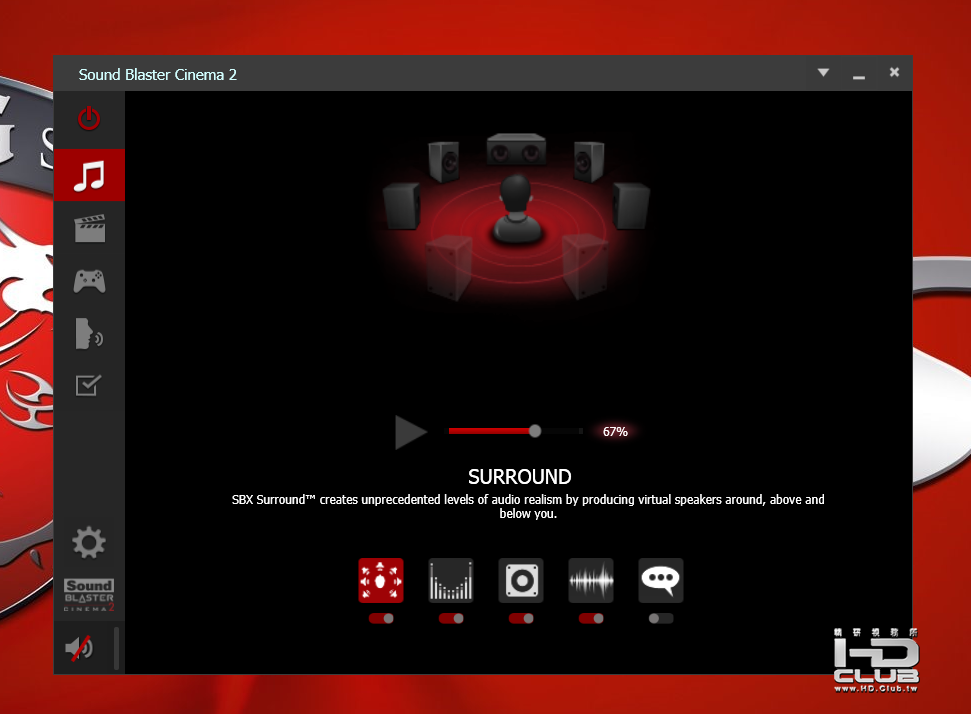Image resolution: width=971 pixels, height=714 pixels.
Task: Toggle the muted speaker icon
Action: 79,648
